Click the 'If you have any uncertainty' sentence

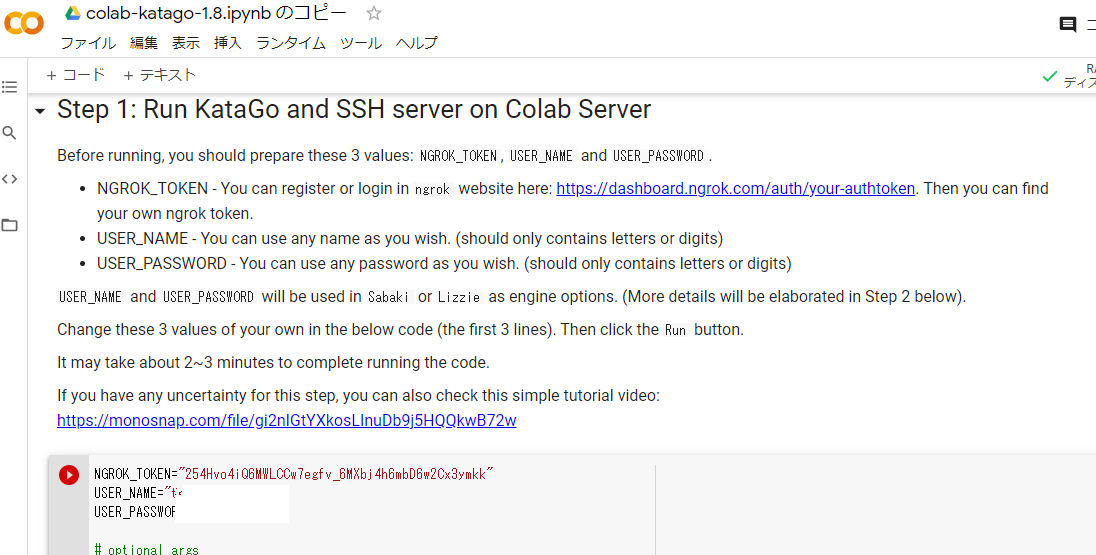(x=358, y=396)
